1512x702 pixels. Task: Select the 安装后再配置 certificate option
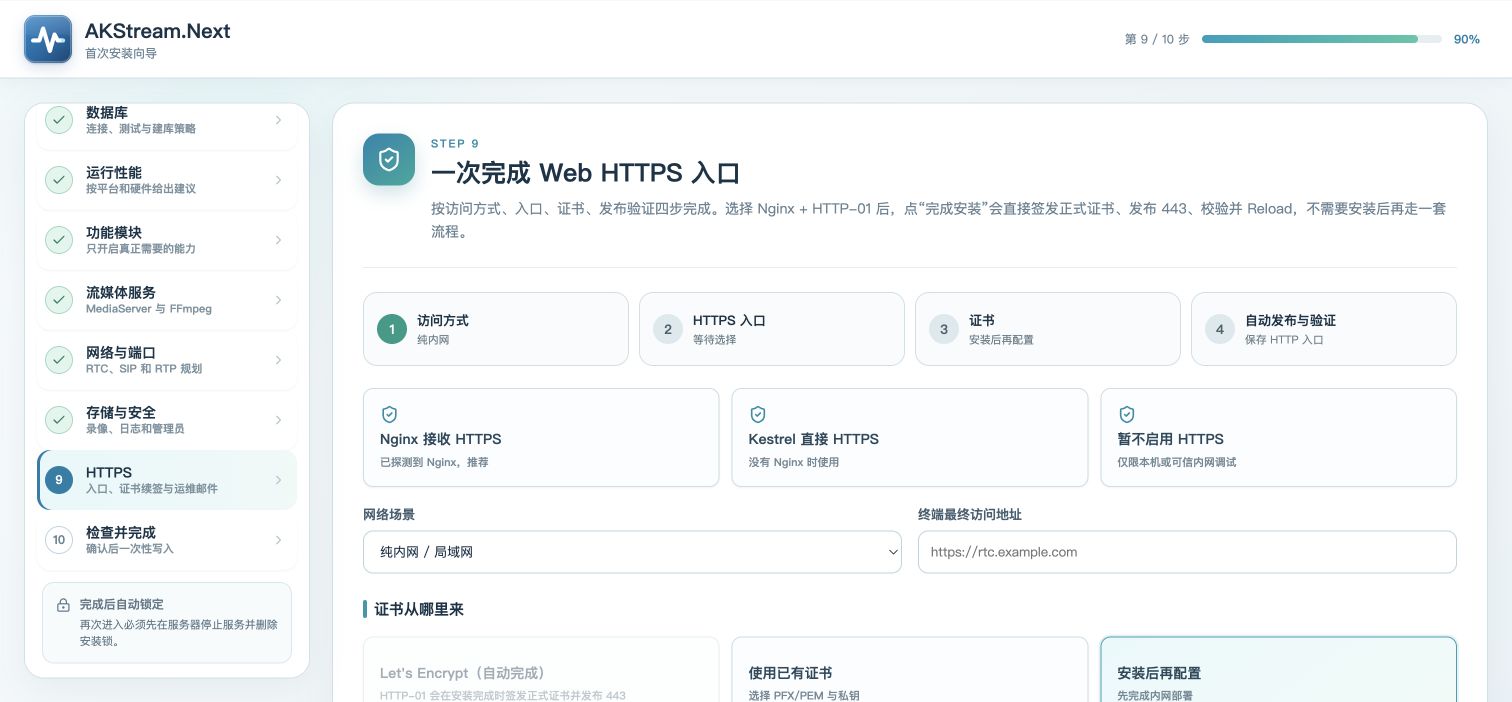[1279, 669]
